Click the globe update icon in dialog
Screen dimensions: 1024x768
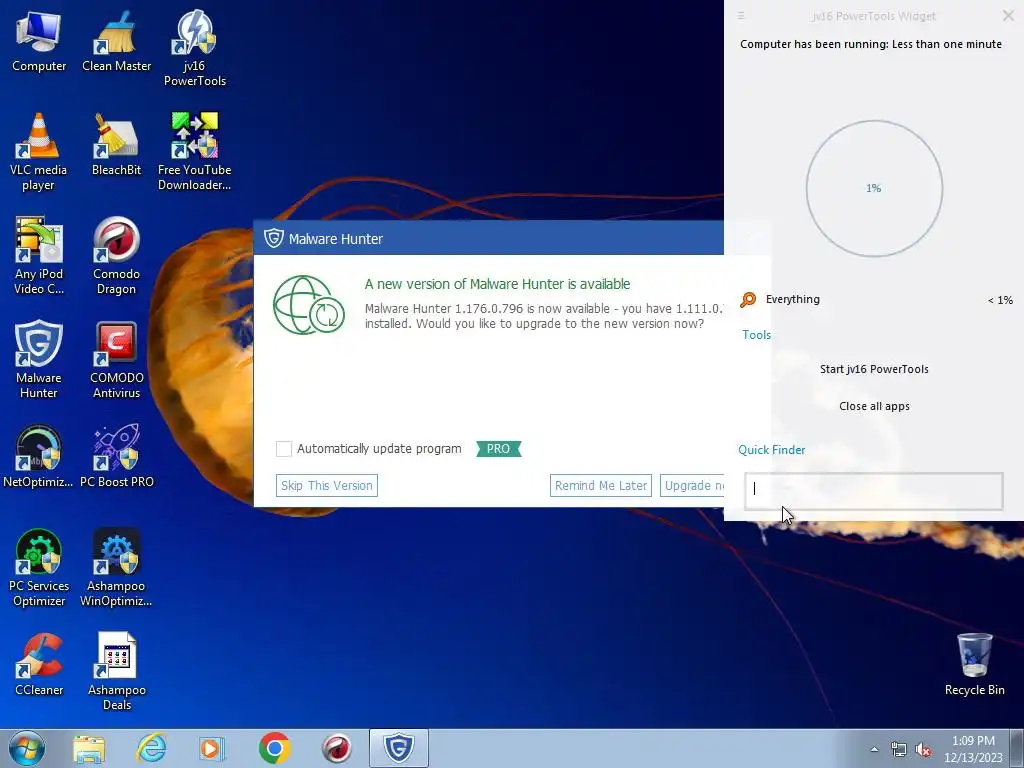(309, 305)
